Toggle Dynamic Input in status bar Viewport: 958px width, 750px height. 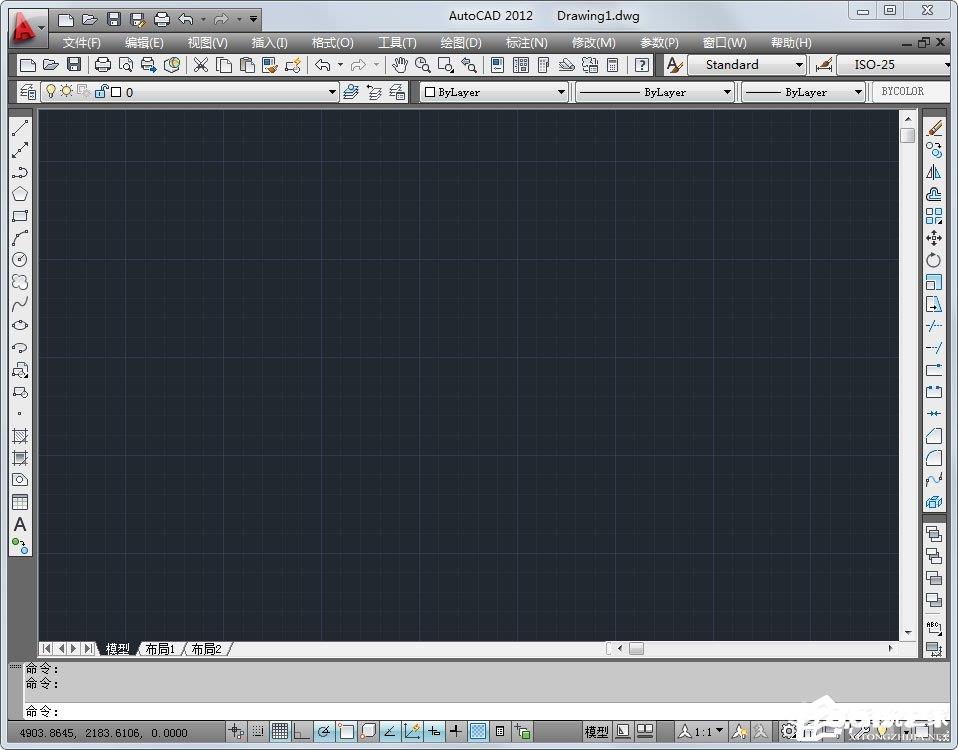pyautogui.click(x=434, y=731)
